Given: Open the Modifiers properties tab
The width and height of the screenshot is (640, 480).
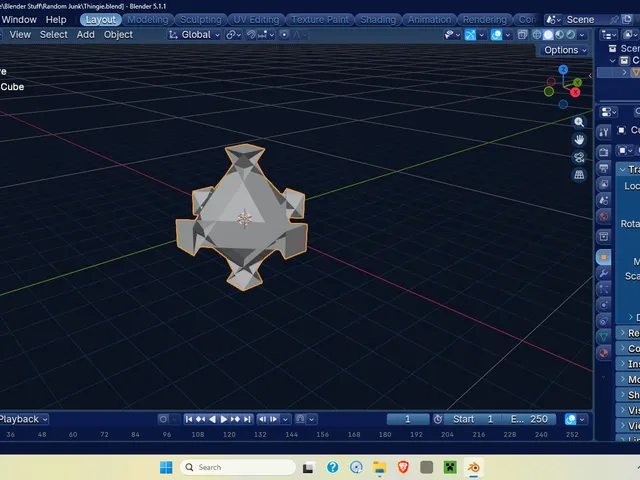Looking at the screenshot, I should point(604,273).
